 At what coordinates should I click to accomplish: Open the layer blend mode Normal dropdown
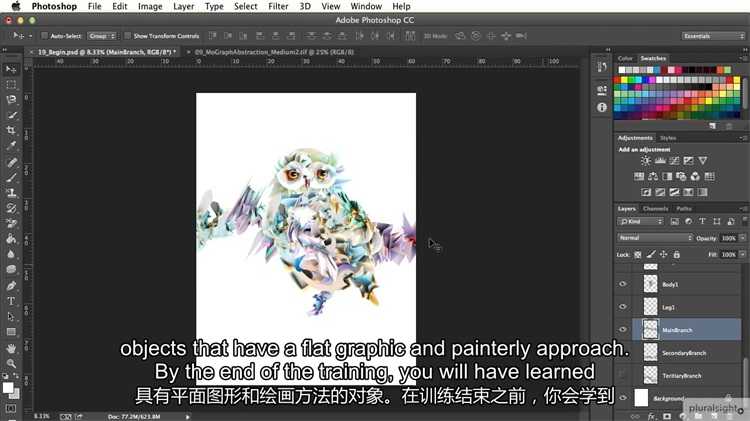point(655,238)
